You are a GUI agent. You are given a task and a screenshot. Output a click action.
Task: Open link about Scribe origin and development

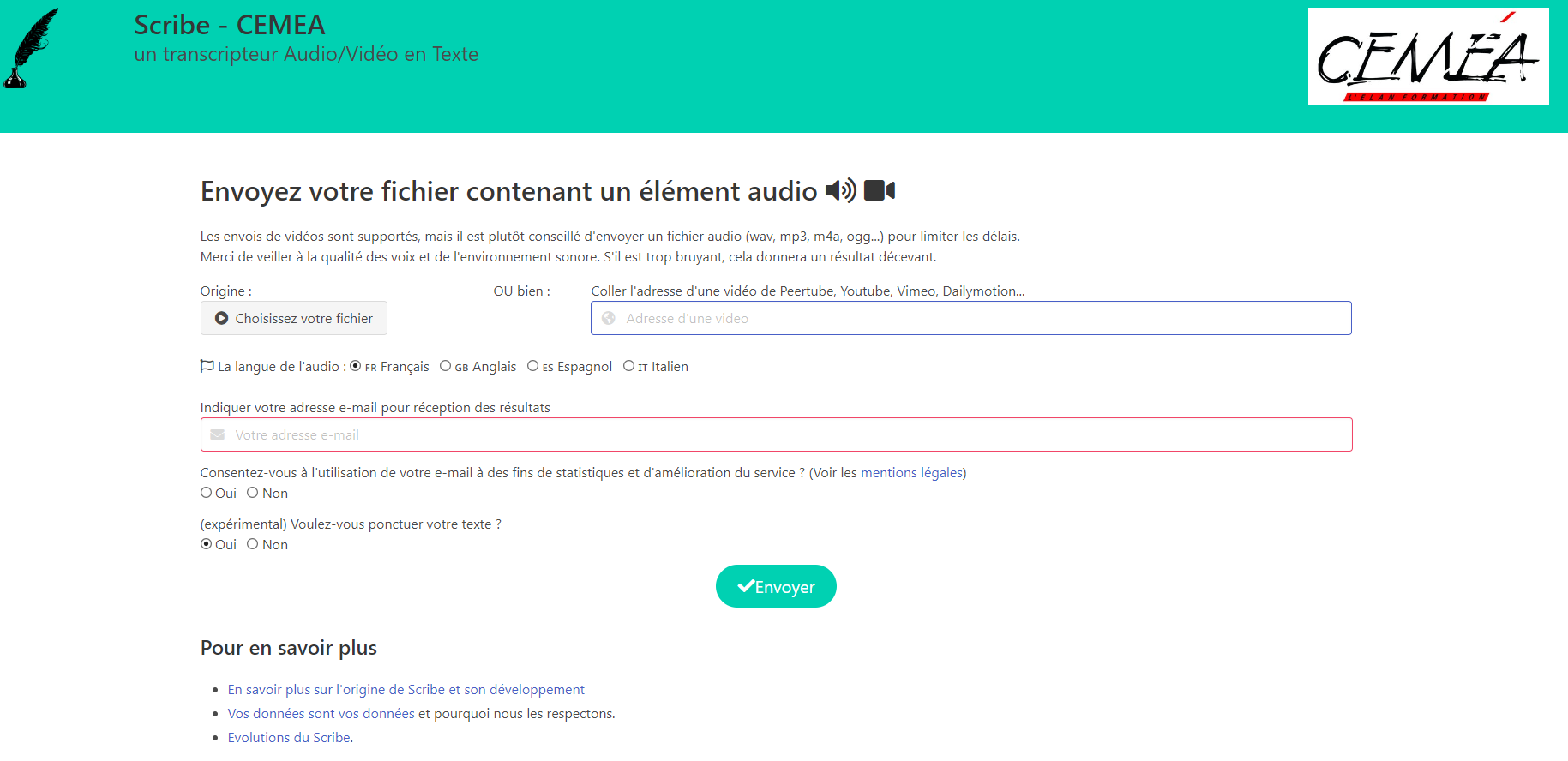(x=406, y=689)
